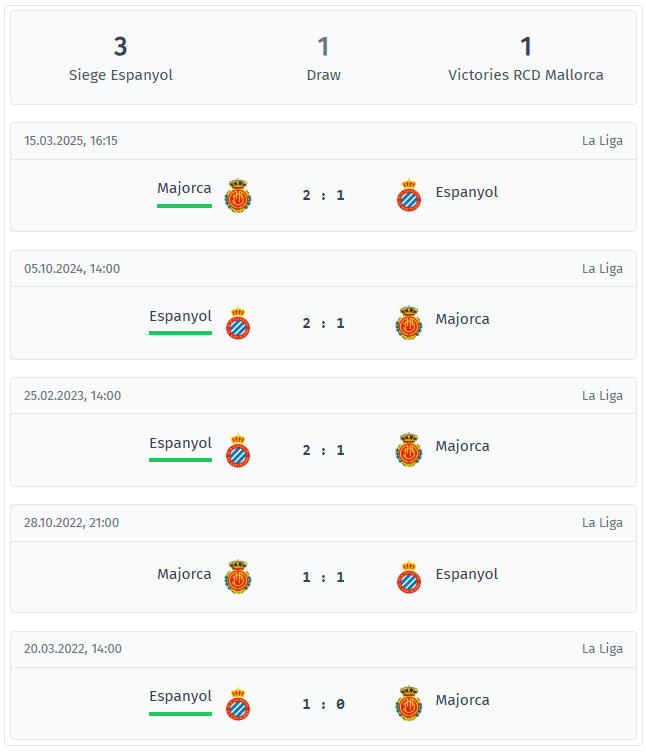Click Espanyol crest in 28.10.2022 match

[x=409, y=577]
